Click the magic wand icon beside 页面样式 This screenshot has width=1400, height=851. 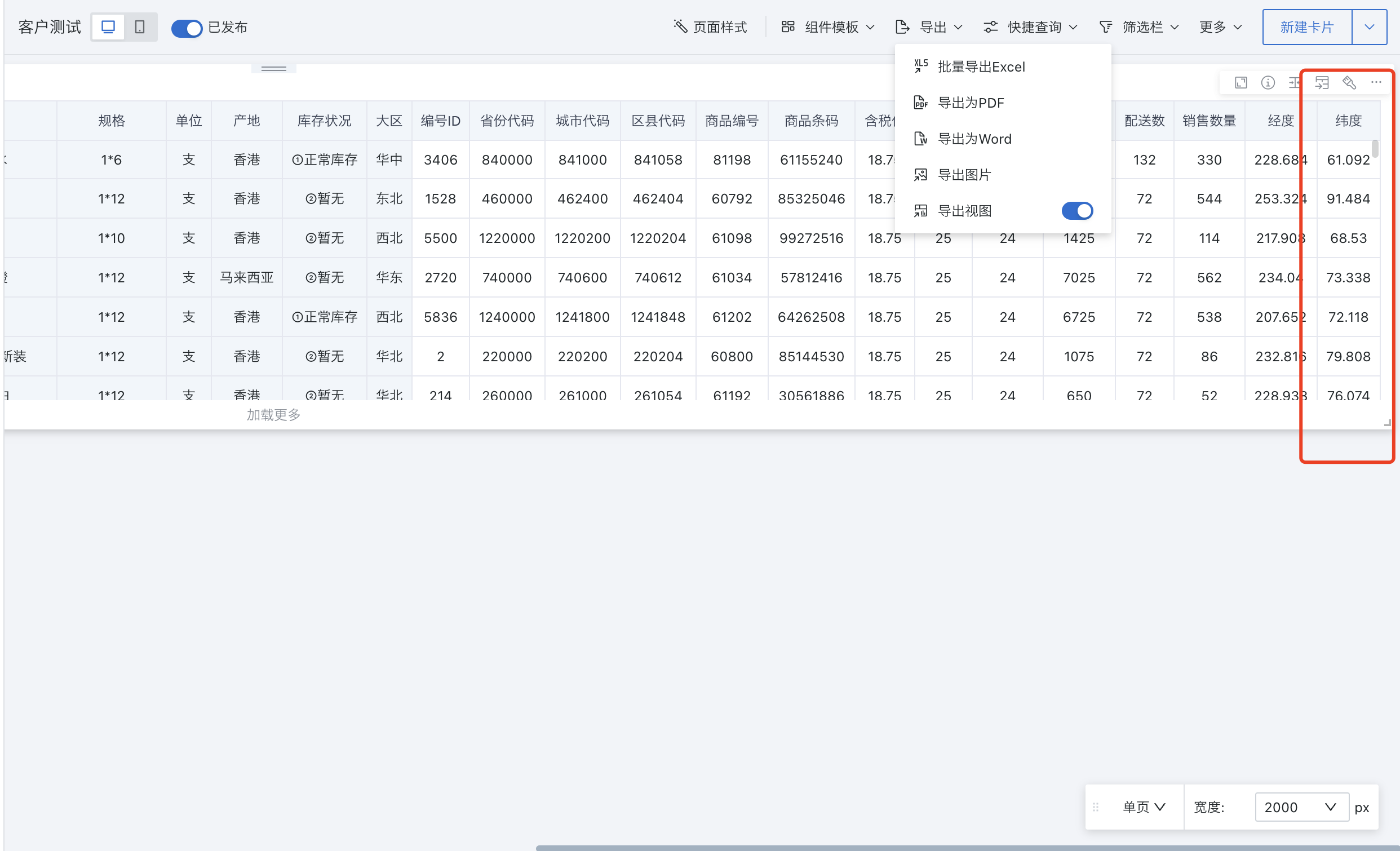[x=680, y=26]
